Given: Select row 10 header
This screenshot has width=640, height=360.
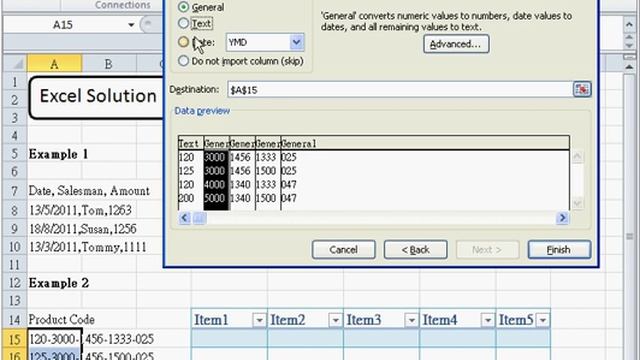Looking at the screenshot, I should coord(15,247).
